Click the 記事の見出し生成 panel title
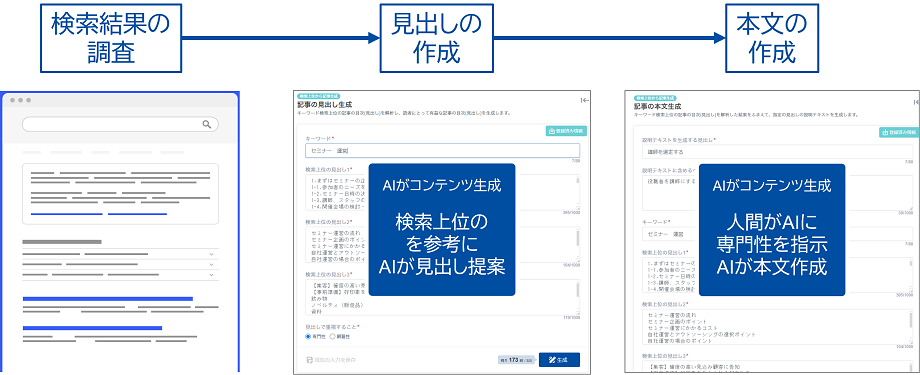The image size is (920, 375). tap(324, 104)
